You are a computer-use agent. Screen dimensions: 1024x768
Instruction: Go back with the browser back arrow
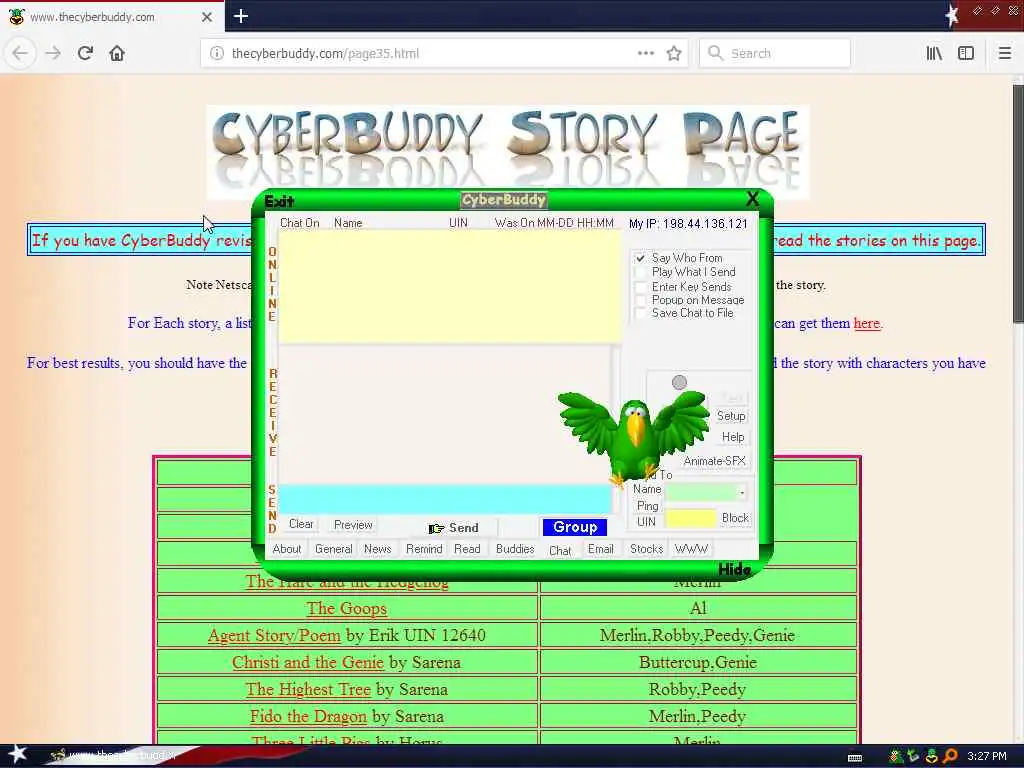pyautogui.click(x=20, y=53)
